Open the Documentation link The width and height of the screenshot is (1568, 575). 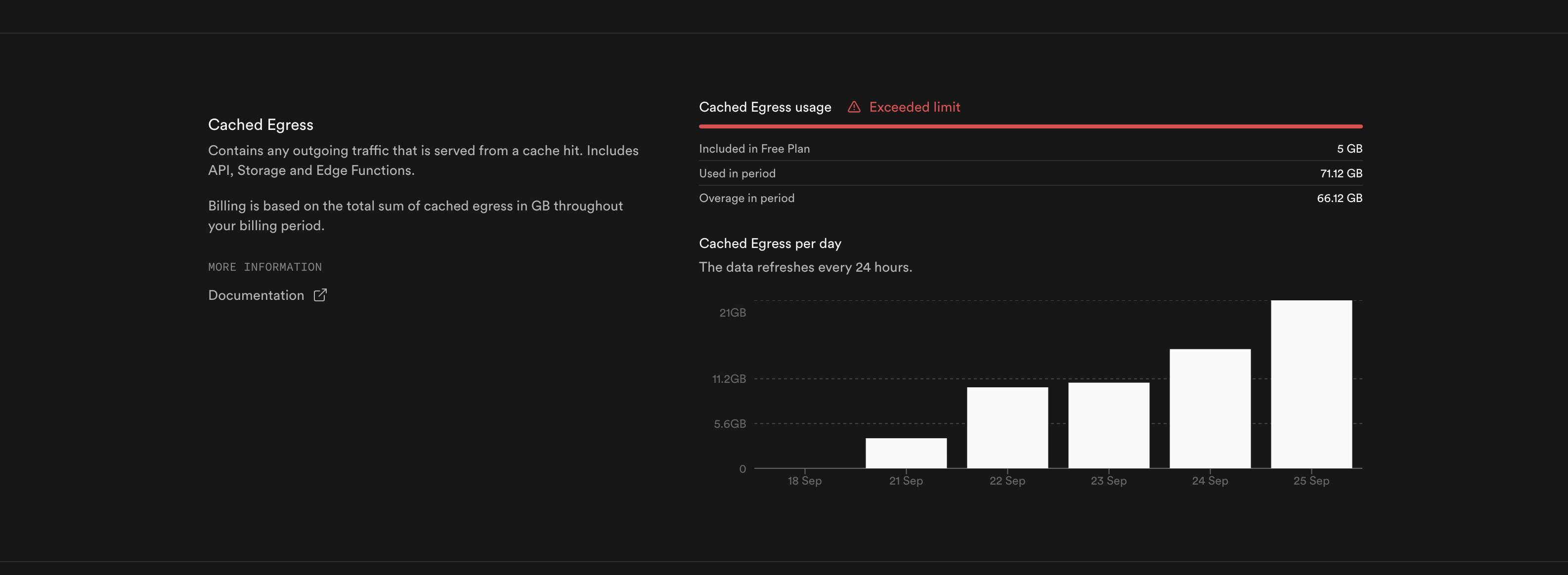coord(256,295)
